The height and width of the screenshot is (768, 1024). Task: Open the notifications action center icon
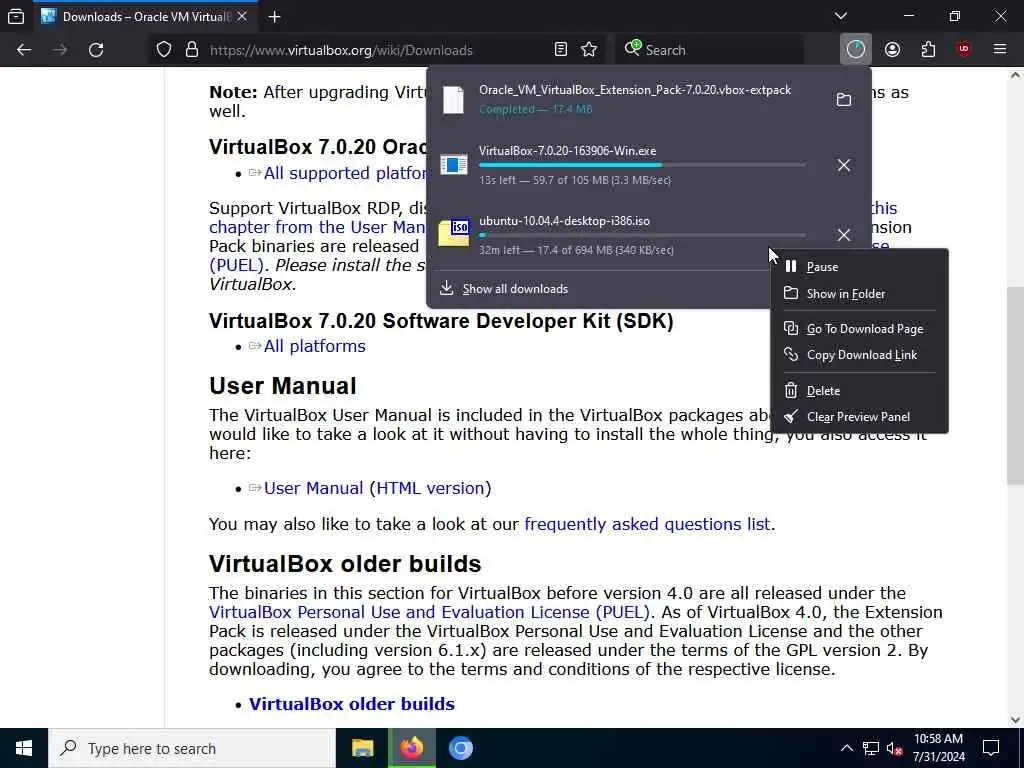(x=991, y=748)
